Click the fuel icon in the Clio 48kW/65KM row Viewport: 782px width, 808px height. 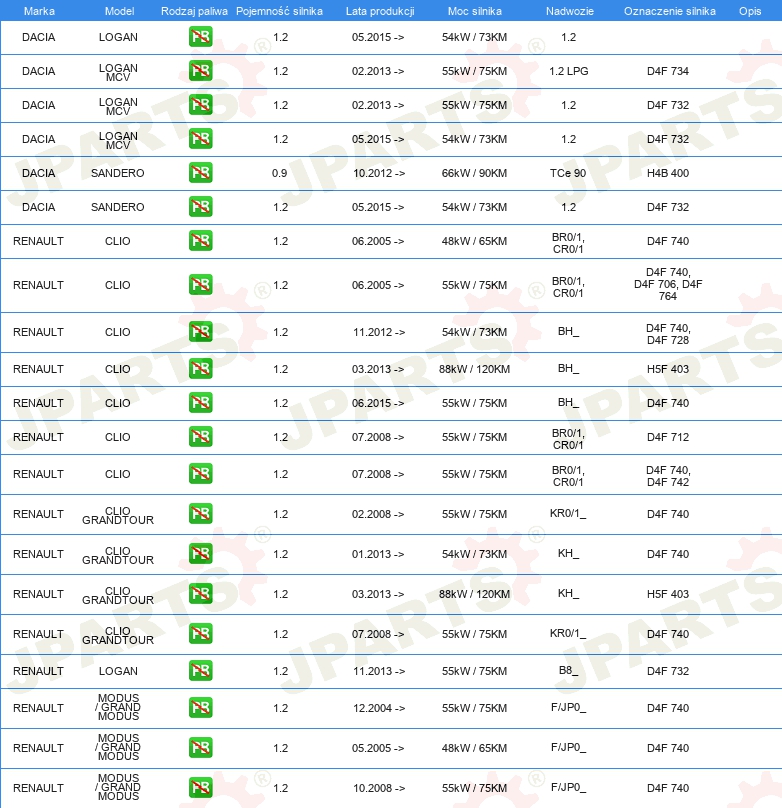[x=200, y=241]
